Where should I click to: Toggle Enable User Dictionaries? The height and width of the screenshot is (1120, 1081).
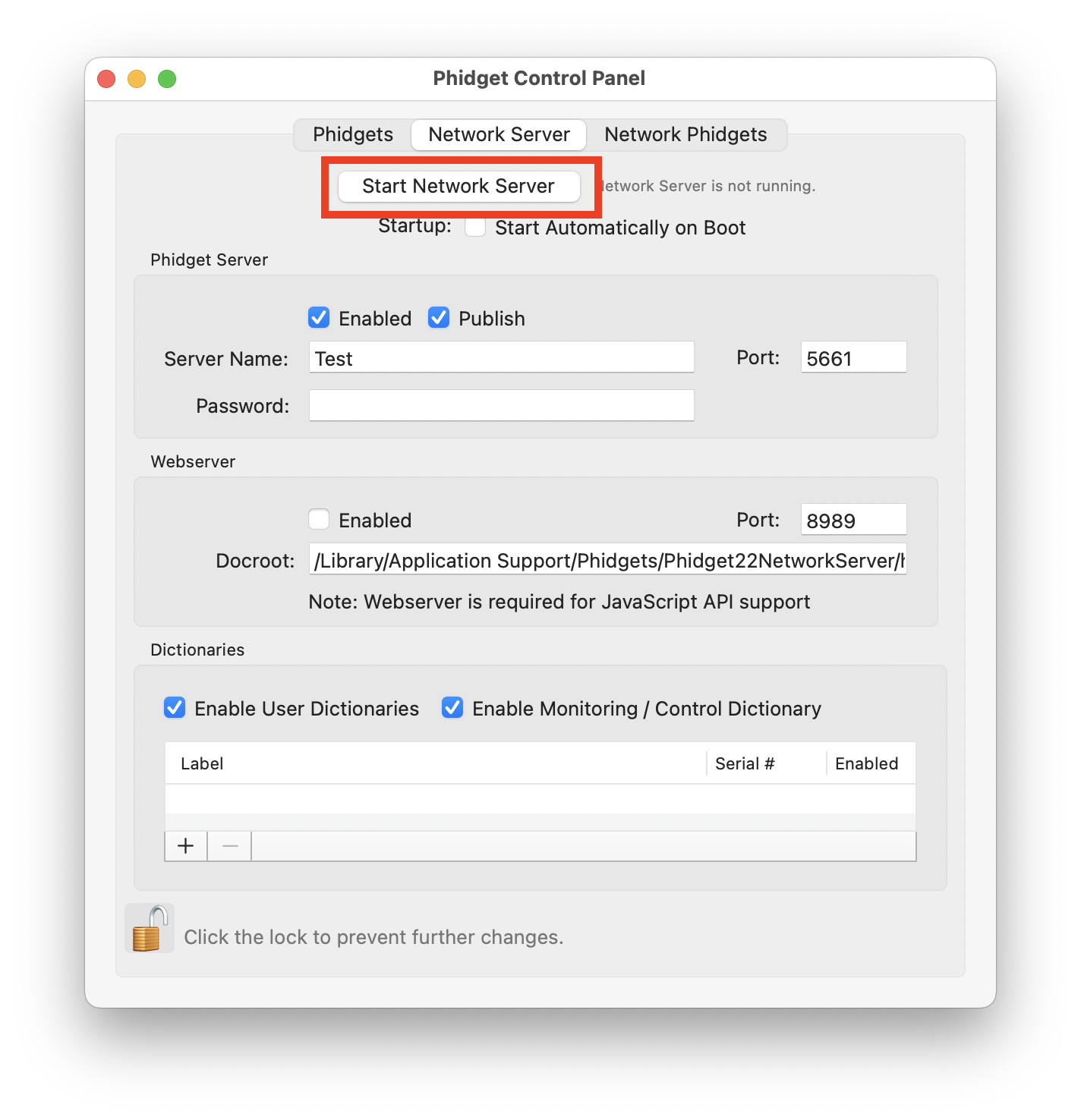pos(175,707)
